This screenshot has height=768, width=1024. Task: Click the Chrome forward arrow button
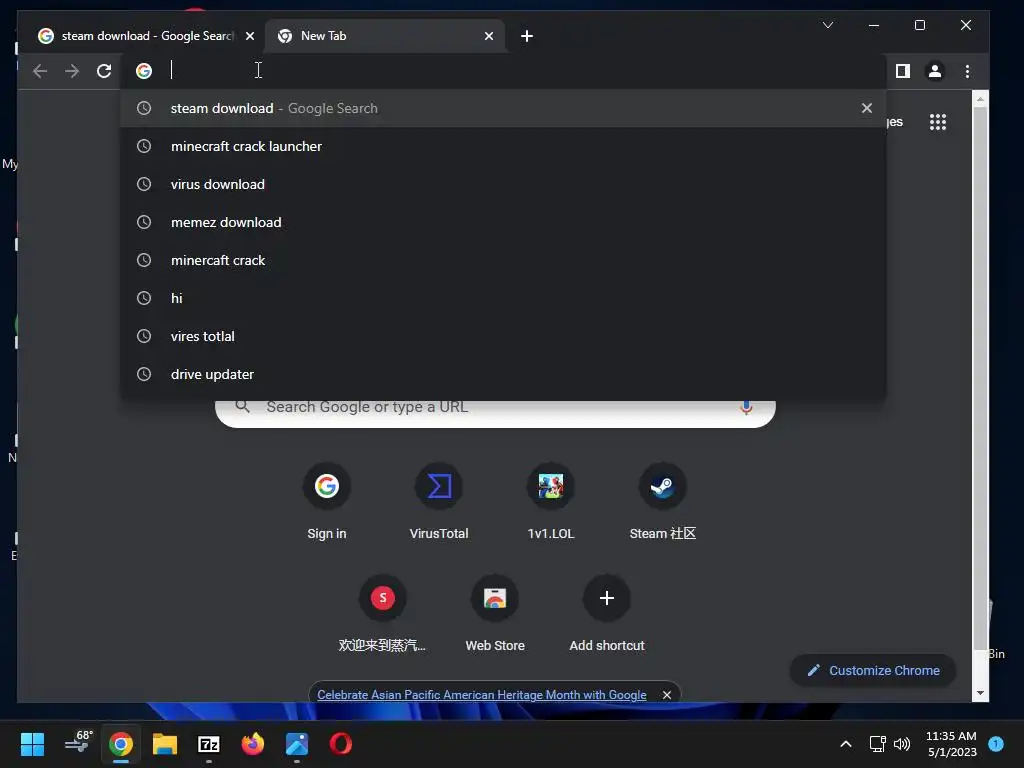pos(72,71)
